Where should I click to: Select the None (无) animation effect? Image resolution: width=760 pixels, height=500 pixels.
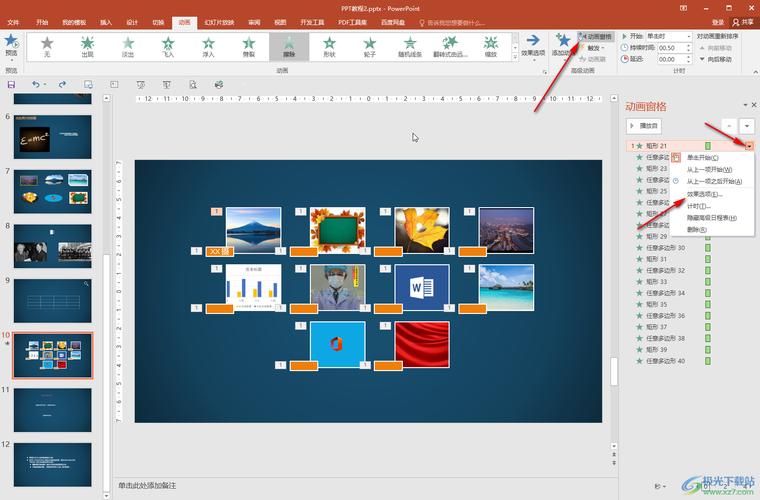pos(47,47)
